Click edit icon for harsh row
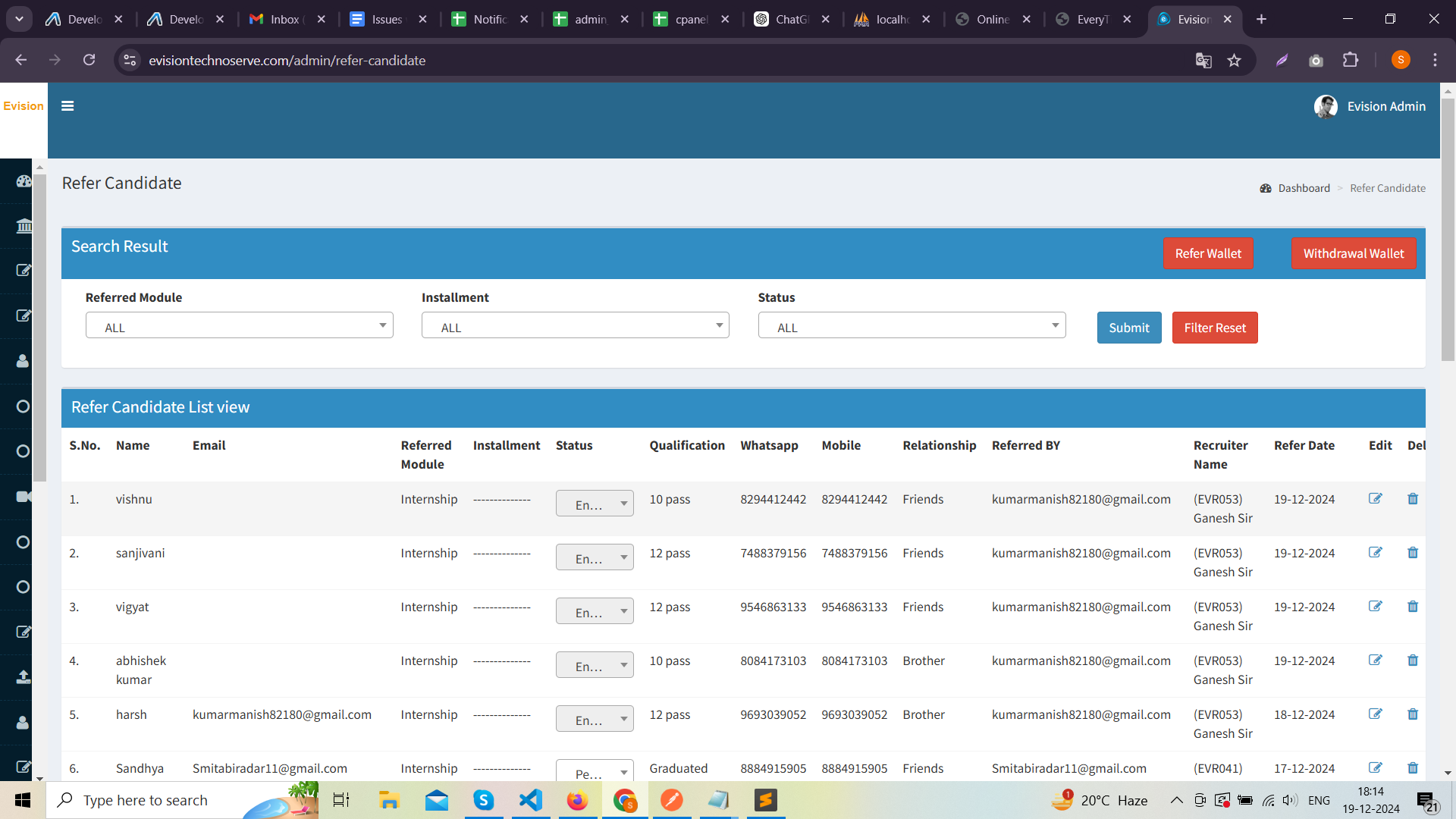 1375,714
